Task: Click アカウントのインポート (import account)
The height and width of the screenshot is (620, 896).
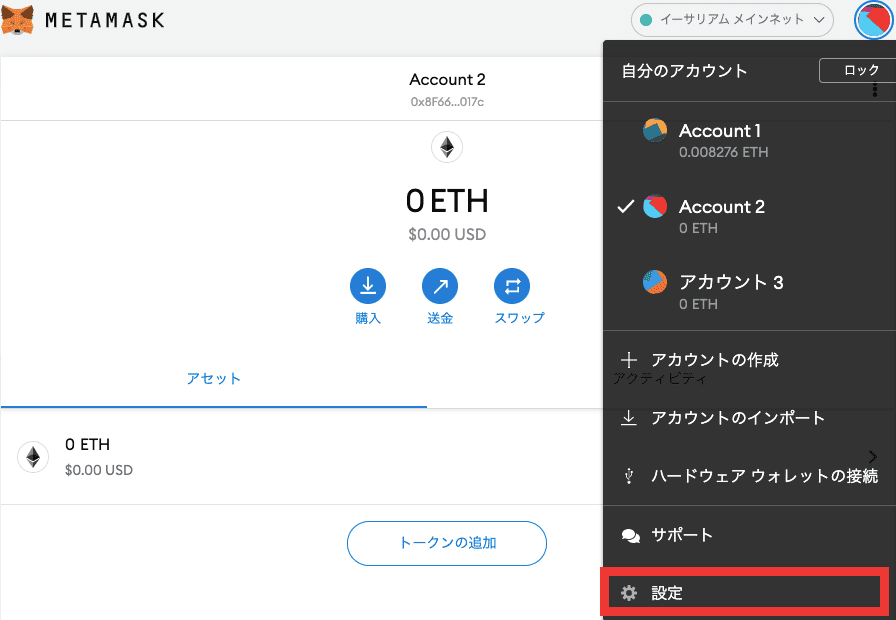Action: [x=750, y=418]
